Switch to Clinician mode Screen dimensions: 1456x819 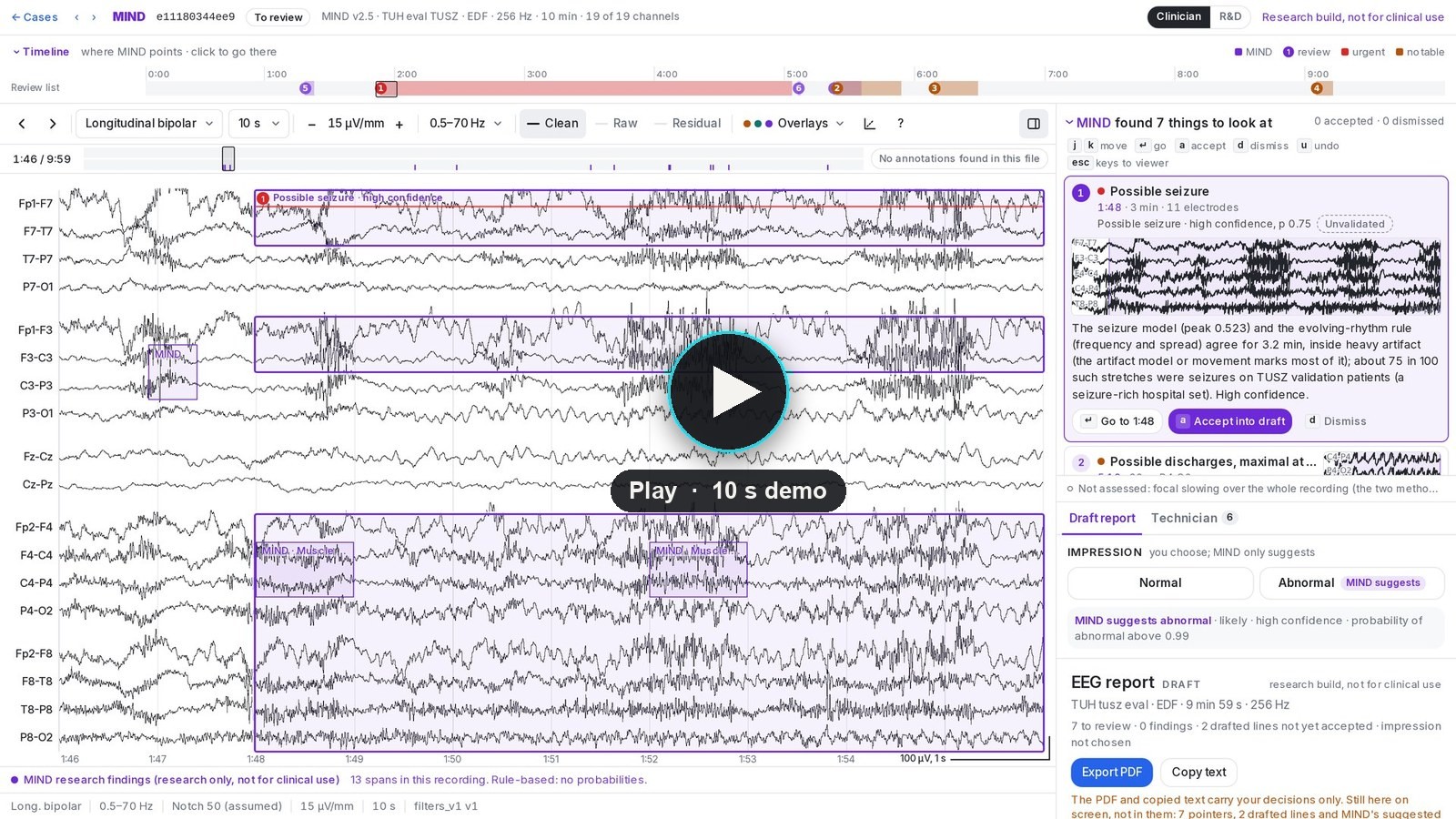click(x=1178, y=16)
